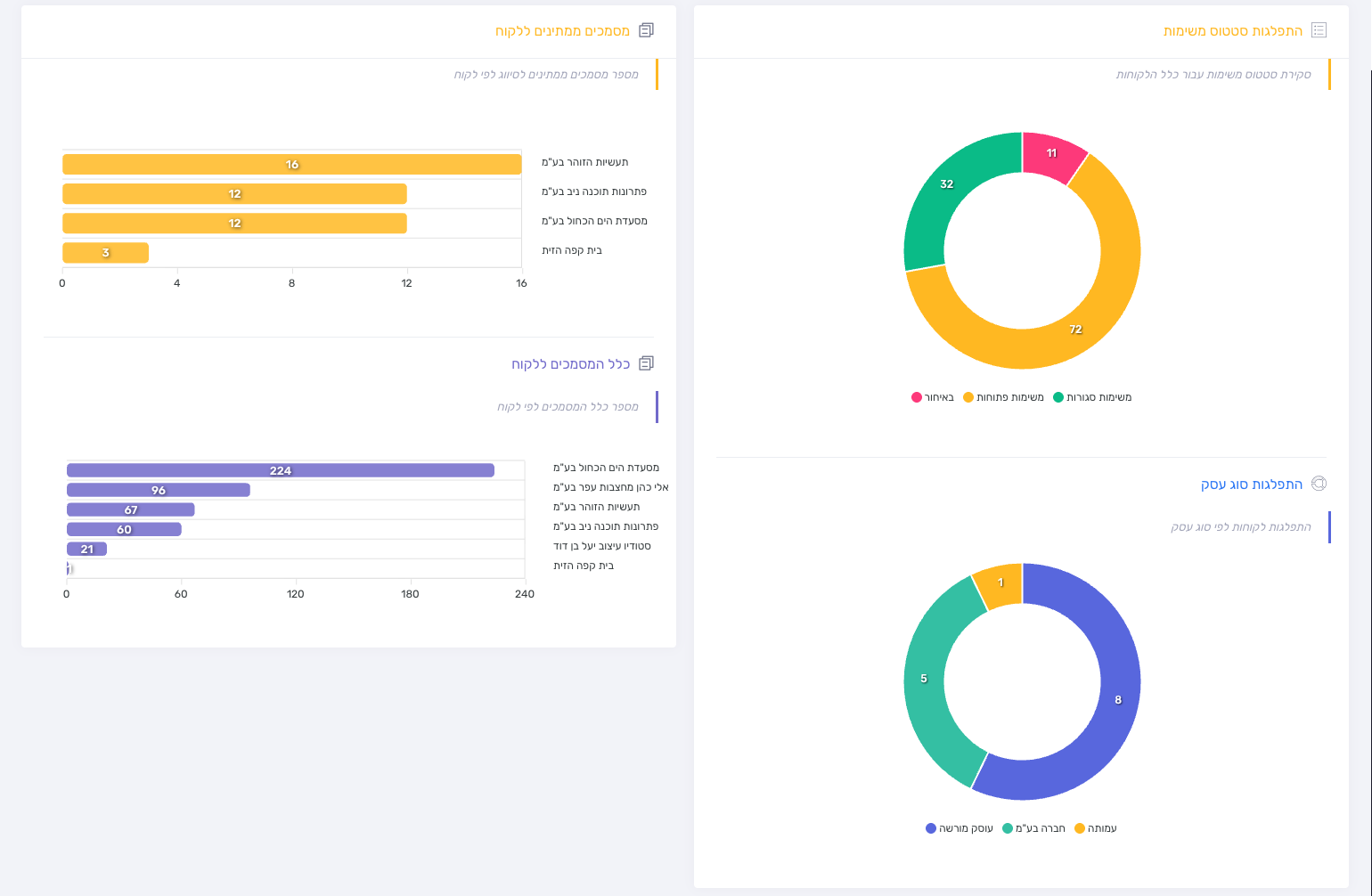
Task: Click the icon beside 'התפלגות סוג עסק'
Action: click(1319, 484)
